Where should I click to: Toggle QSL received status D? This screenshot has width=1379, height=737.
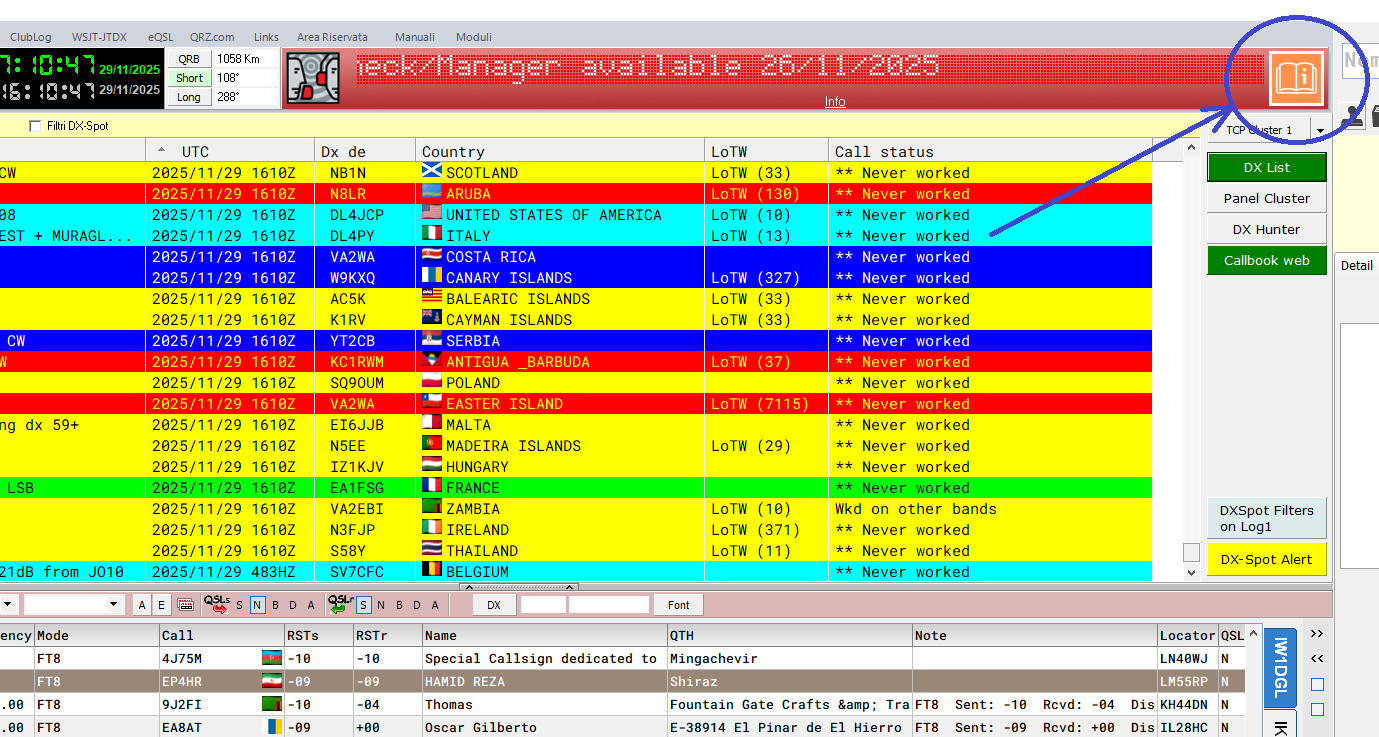(417, 605)
